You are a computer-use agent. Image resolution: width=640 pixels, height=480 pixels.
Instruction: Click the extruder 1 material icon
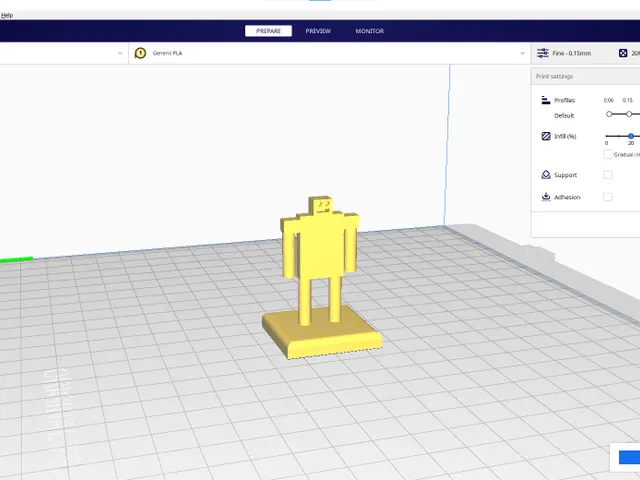[140, 53]
